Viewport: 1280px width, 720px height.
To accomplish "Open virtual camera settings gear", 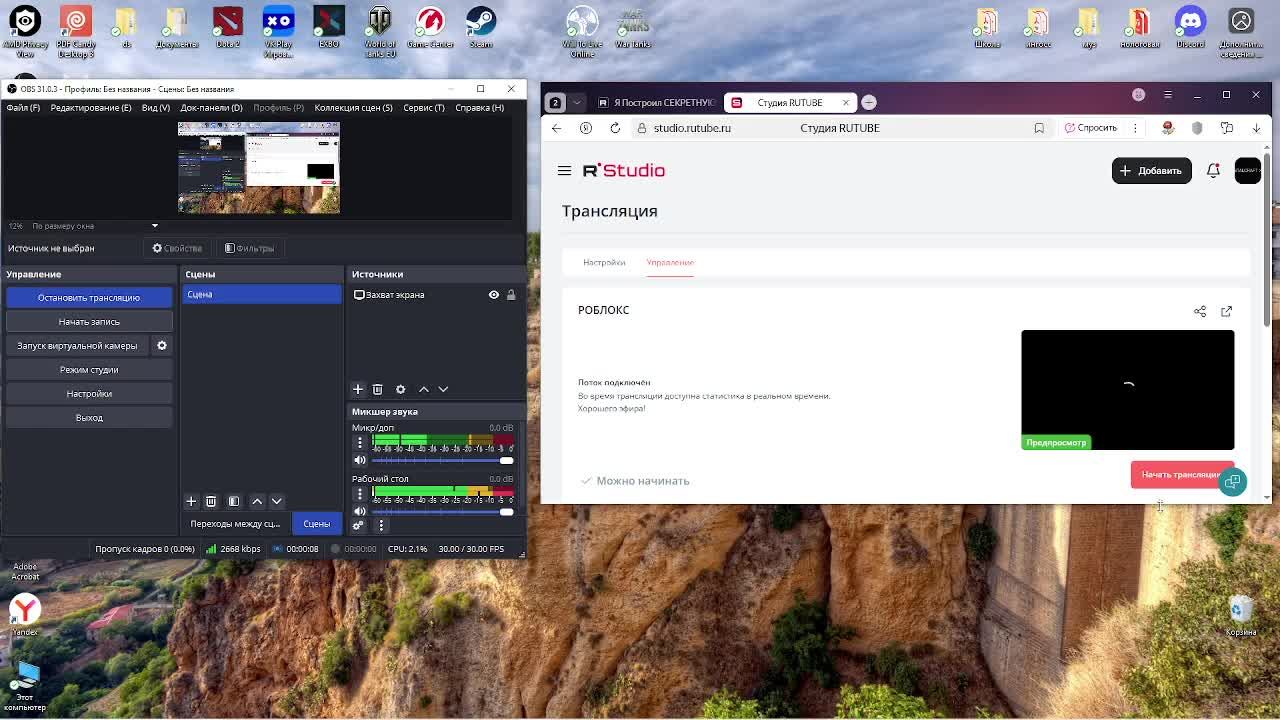I will (162, 346).
